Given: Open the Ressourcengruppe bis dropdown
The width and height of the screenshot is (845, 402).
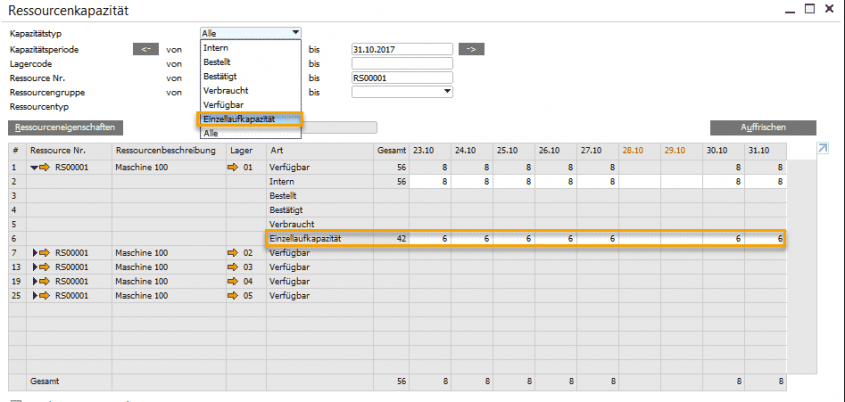Looking at the screenshot, I should 402,92.
